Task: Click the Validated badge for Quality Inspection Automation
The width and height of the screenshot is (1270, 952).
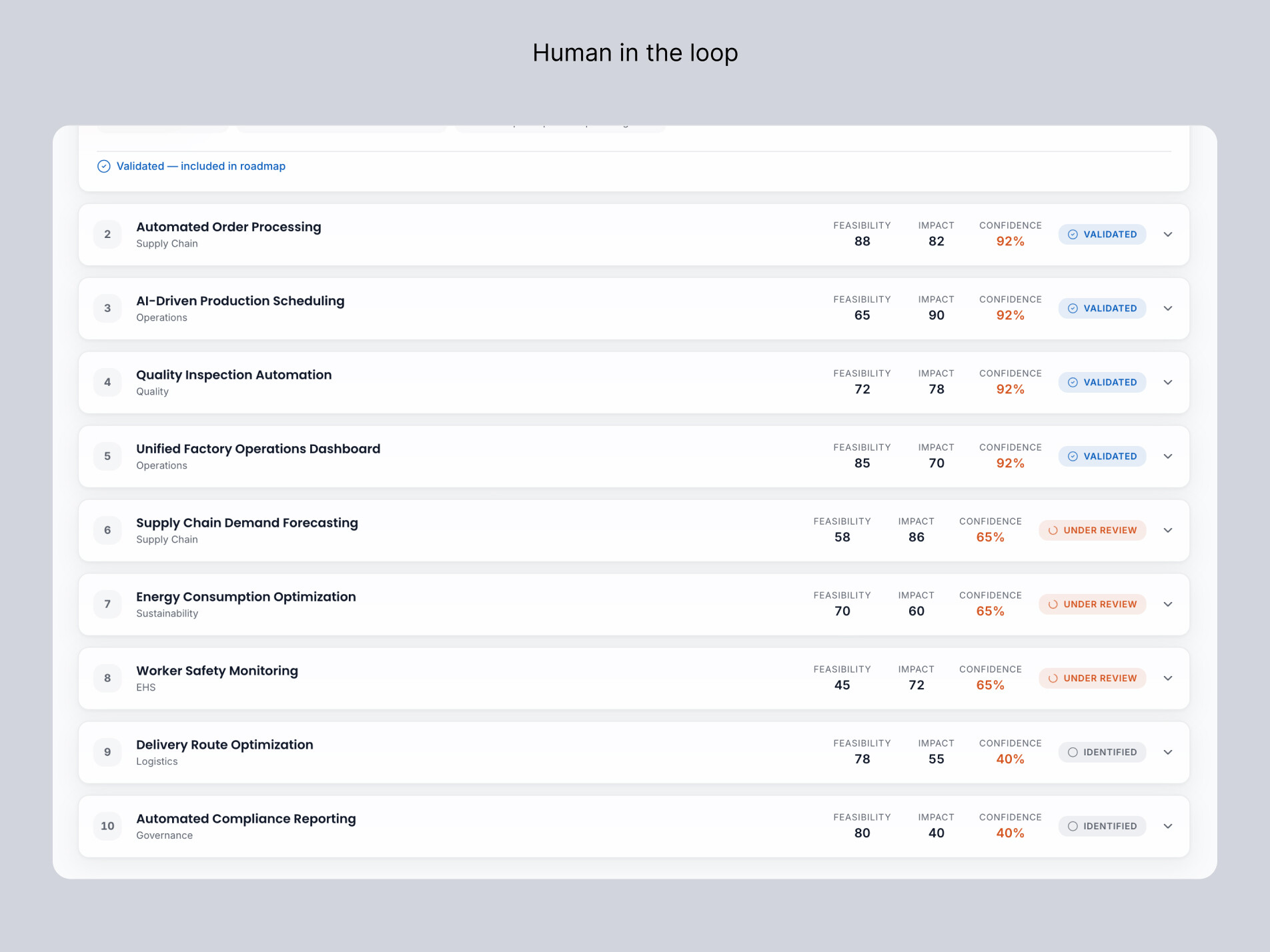Action: pos(1102,383)
